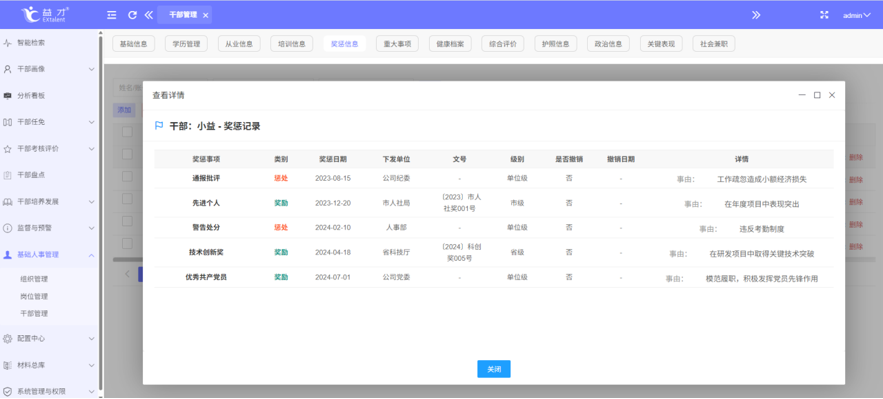This screenshot has height=399, width=883.
Task: Click the 系统管理与权限 shield icon
Action: [7, 391]
